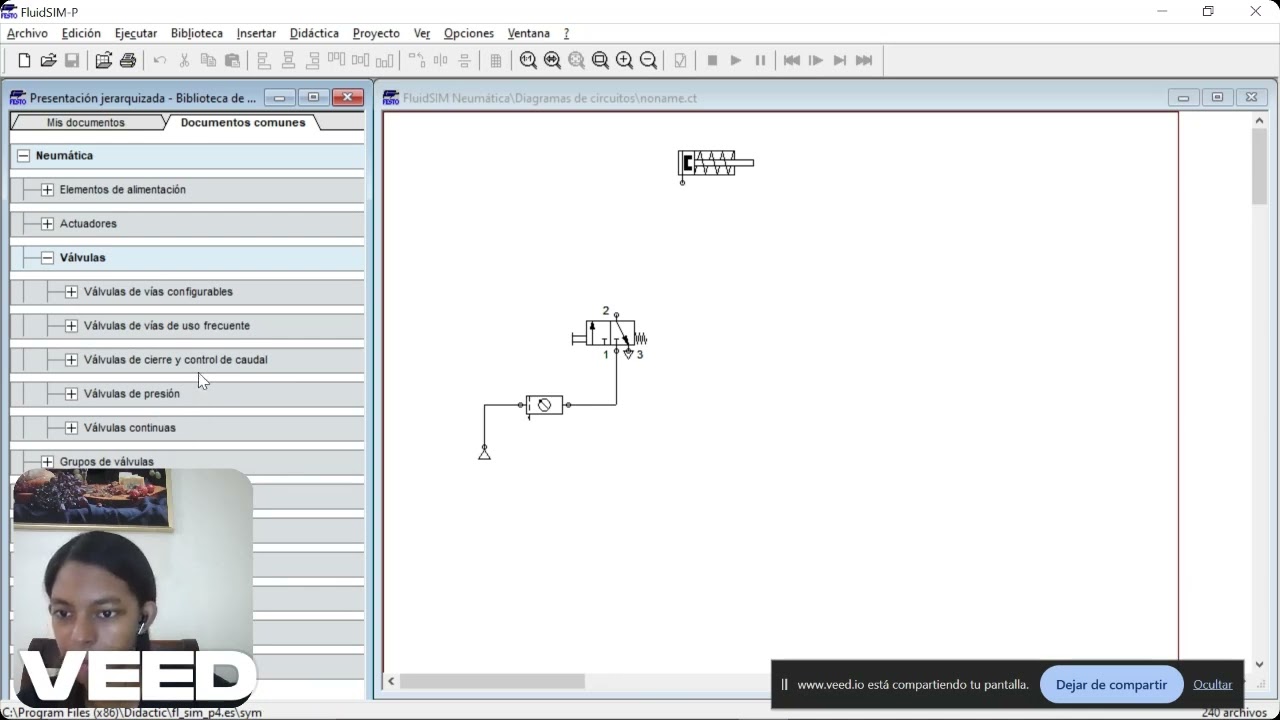This screenshot has height=720, width=1280.
Task: Click Dejar de compartir button
Action: pyautogui.click(x=1111, y=684)
